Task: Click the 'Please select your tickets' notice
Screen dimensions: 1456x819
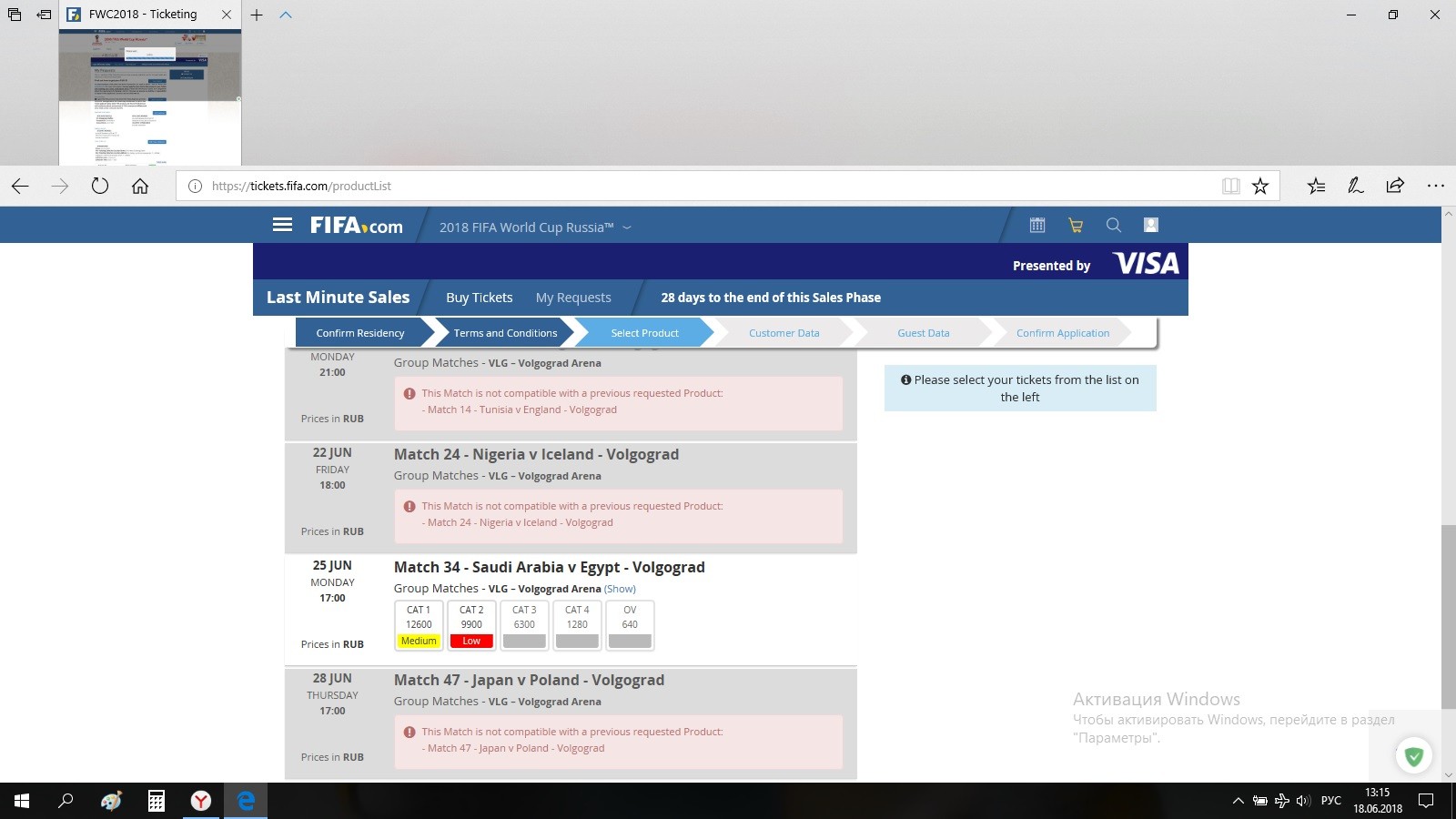Action: pyautogui.click(x=1020, y=389)
